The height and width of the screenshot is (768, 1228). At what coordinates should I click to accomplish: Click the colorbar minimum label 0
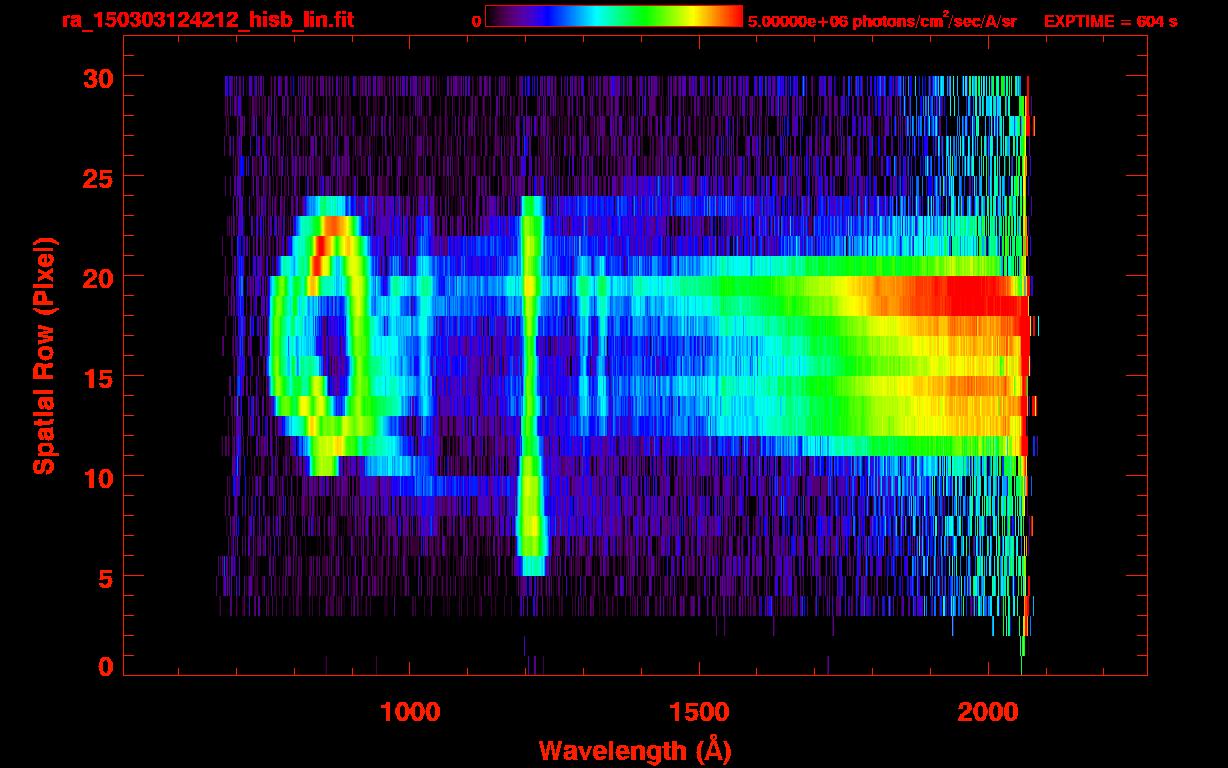(x=477, y=21)
